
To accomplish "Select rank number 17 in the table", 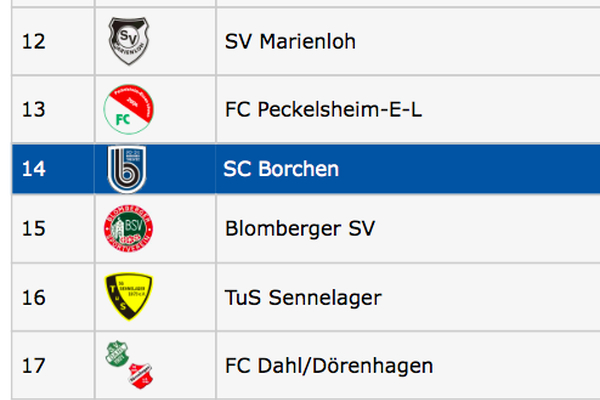I will click(x=33, y=365).
